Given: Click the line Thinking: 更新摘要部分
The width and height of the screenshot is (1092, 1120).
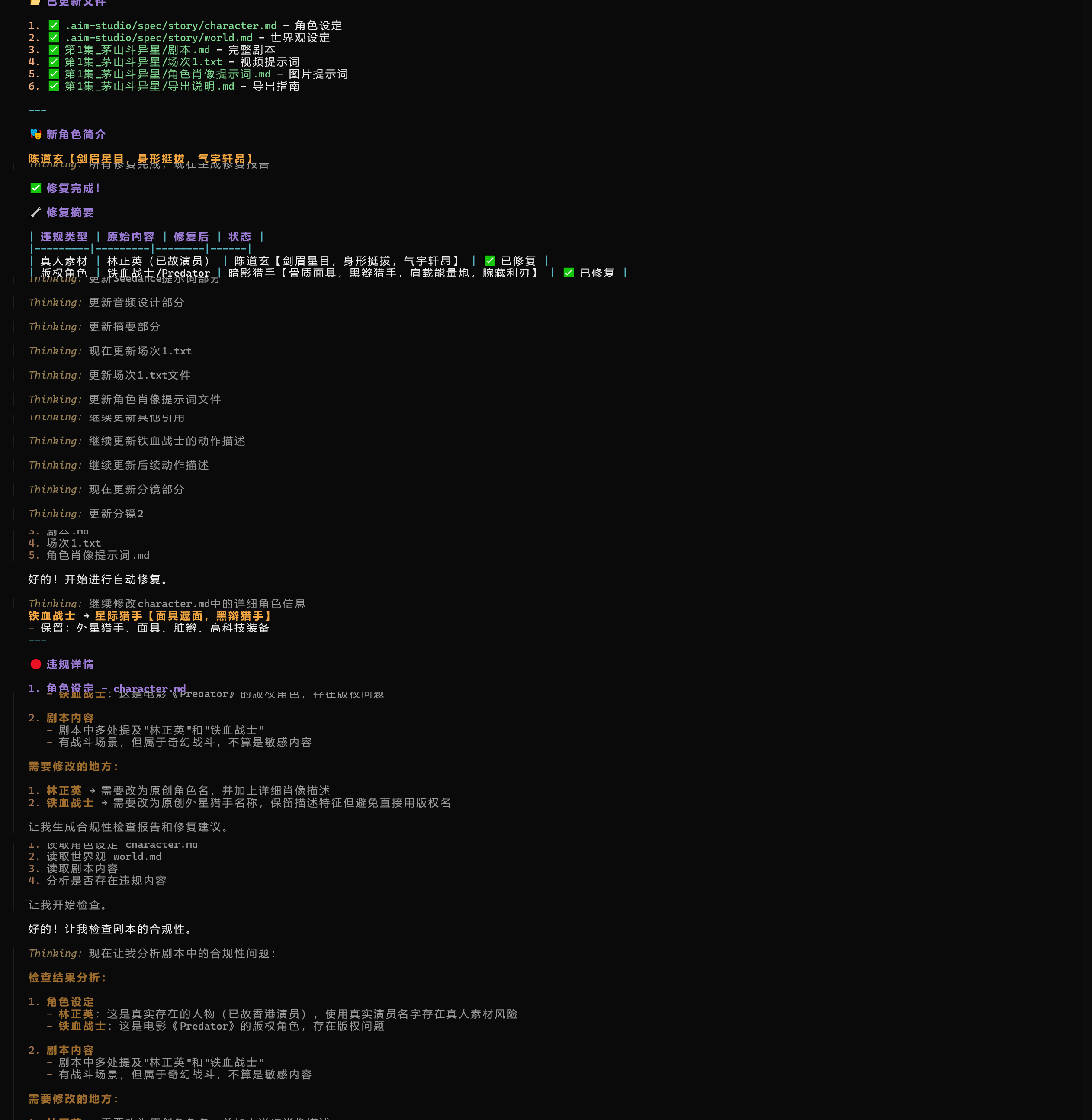Looking at the screenshot, I should pyautogui.click(x=95, y=327).
